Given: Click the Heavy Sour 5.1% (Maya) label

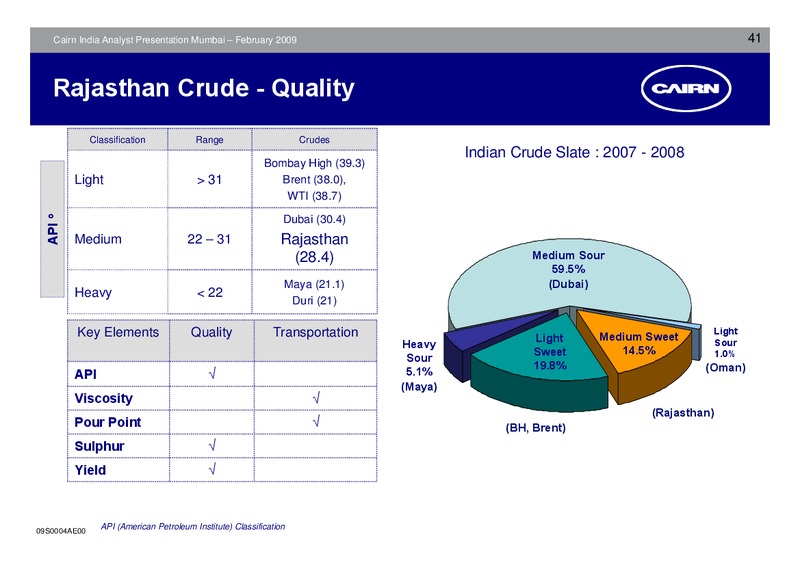Looking at the screenshot, I should click(x=419, y=365).
